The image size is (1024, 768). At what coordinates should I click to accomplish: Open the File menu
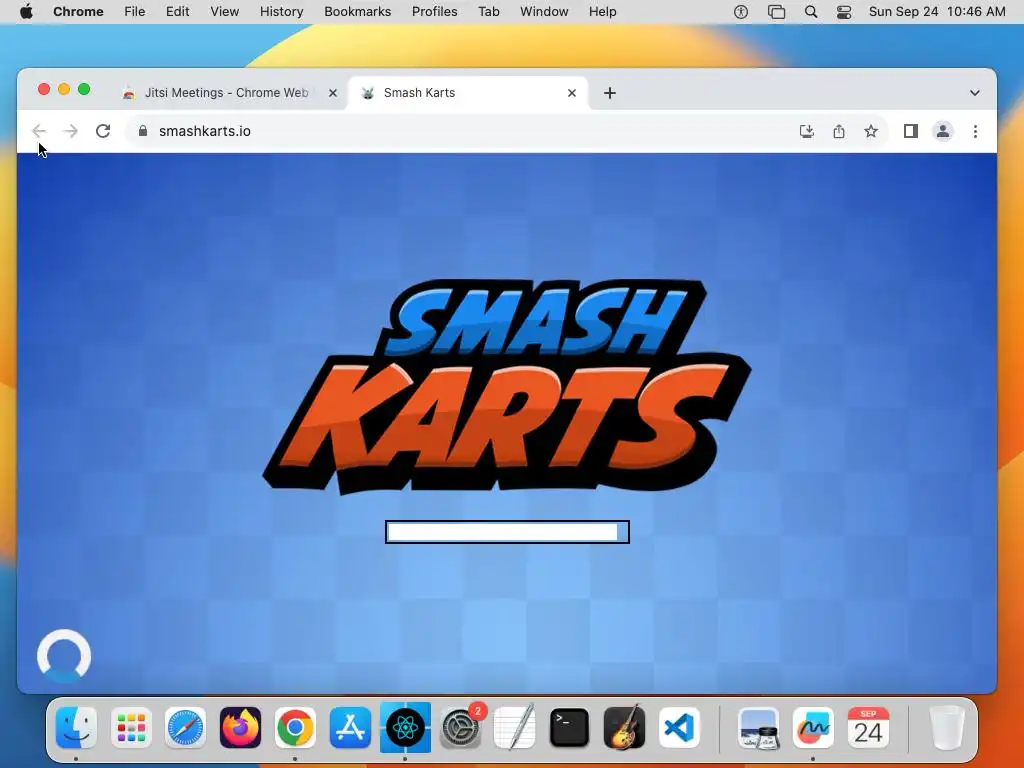coord(135,12)
